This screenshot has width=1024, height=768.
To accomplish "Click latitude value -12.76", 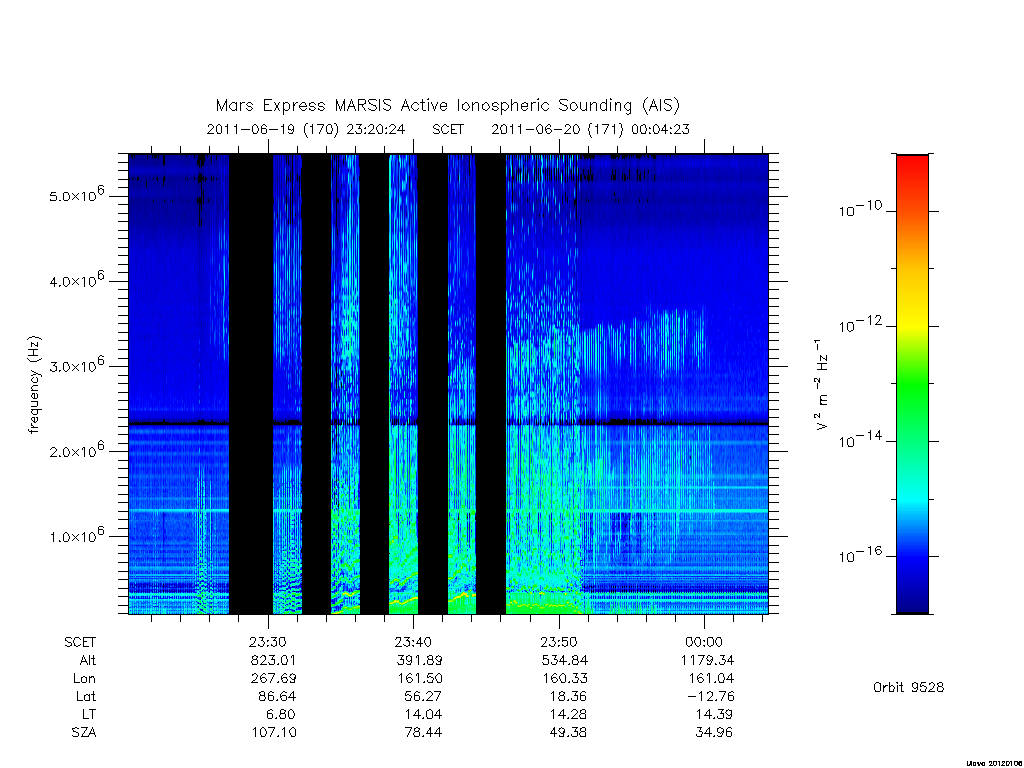I will [x=711, y=696].
